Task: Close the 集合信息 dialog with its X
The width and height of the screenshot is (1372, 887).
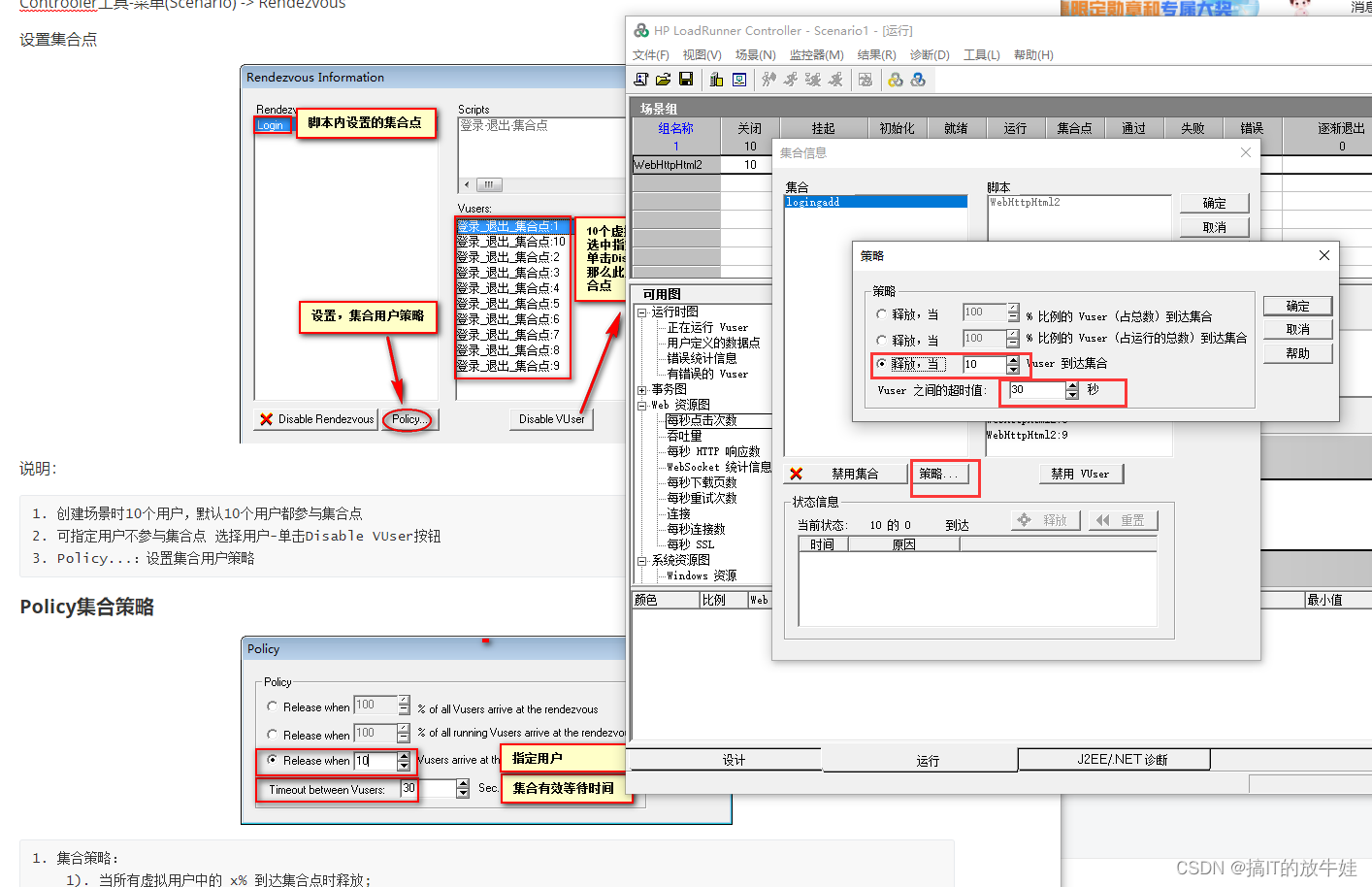Action: coord(1246,152)
